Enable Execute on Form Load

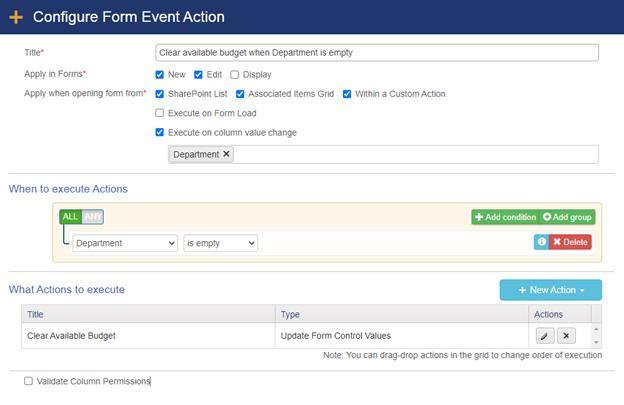tap(160, 113)
